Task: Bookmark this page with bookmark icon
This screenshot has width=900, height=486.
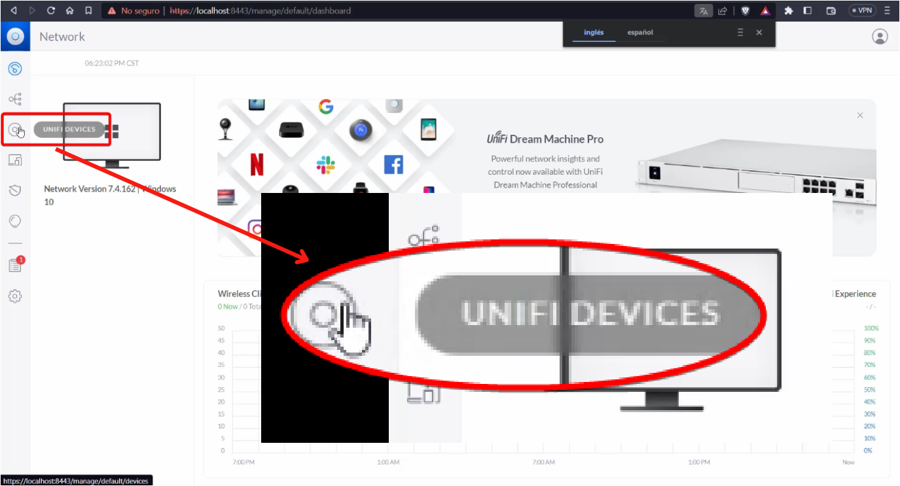Action: click(88, 10)
